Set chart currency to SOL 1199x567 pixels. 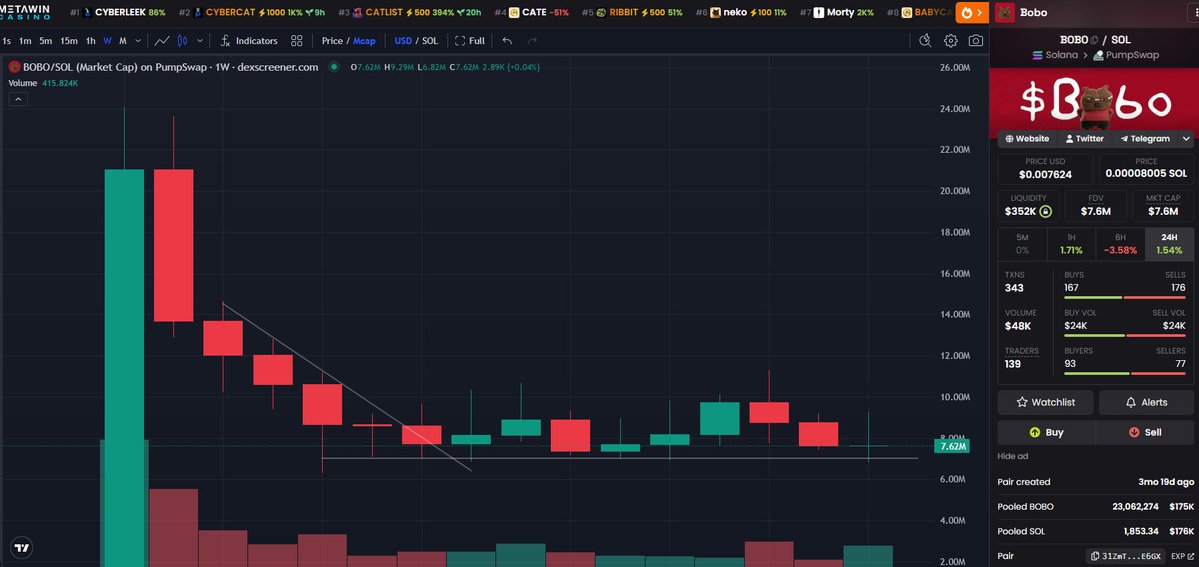point(430,41)
